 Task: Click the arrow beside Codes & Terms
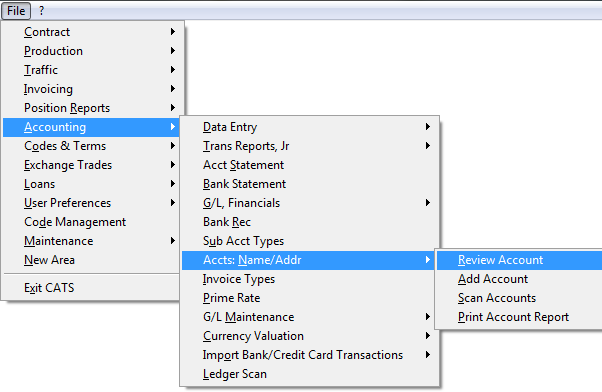pyautogui.click(x=173, y=146)
